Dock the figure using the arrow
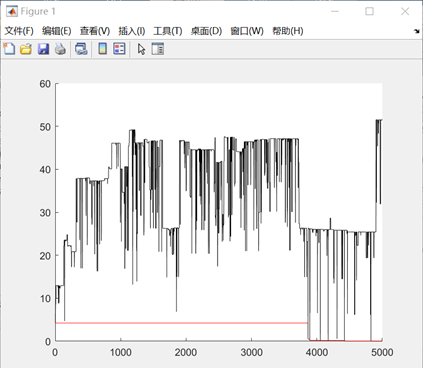423x368 pixels. (417, 31)
